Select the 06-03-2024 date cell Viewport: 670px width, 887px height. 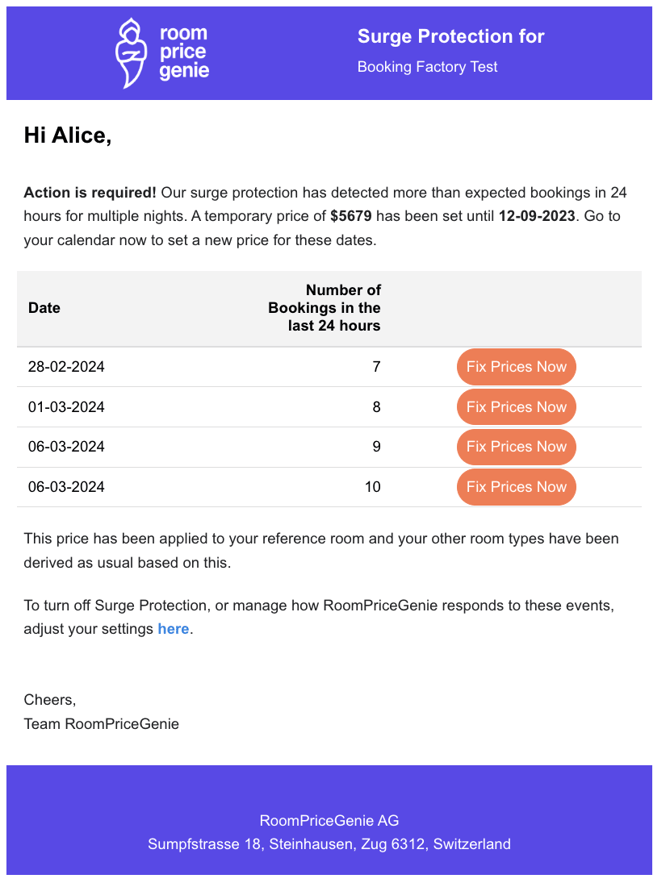(66, 447)
